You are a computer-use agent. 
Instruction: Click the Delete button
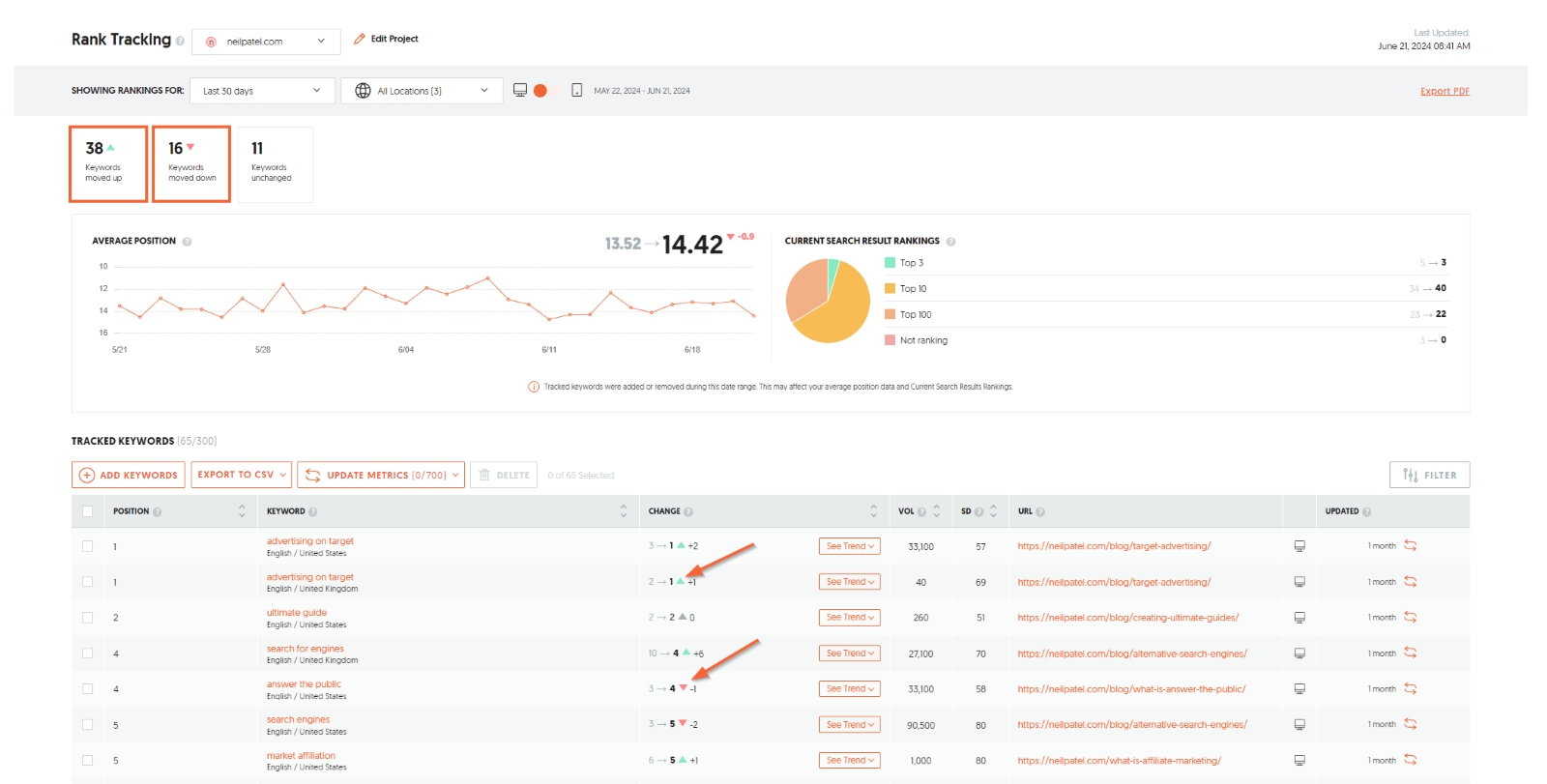tap(504, 475)
